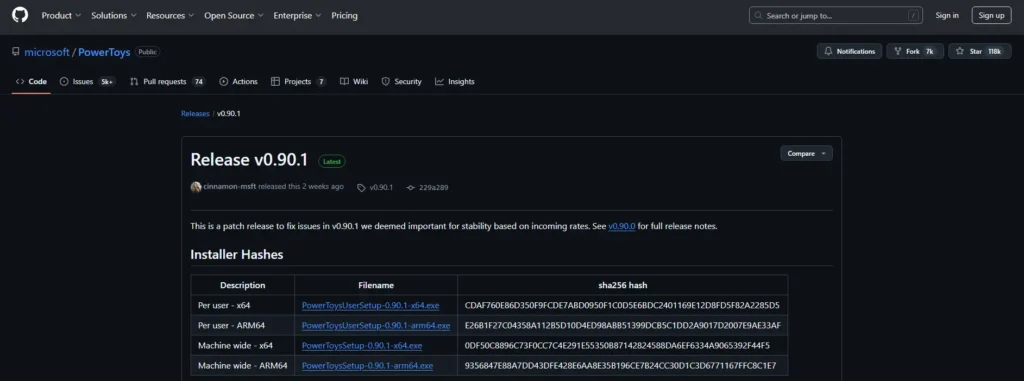The image size is (1024, 381).
Task: Click the Installer Hashes heading
Action: tap(236, 254)
